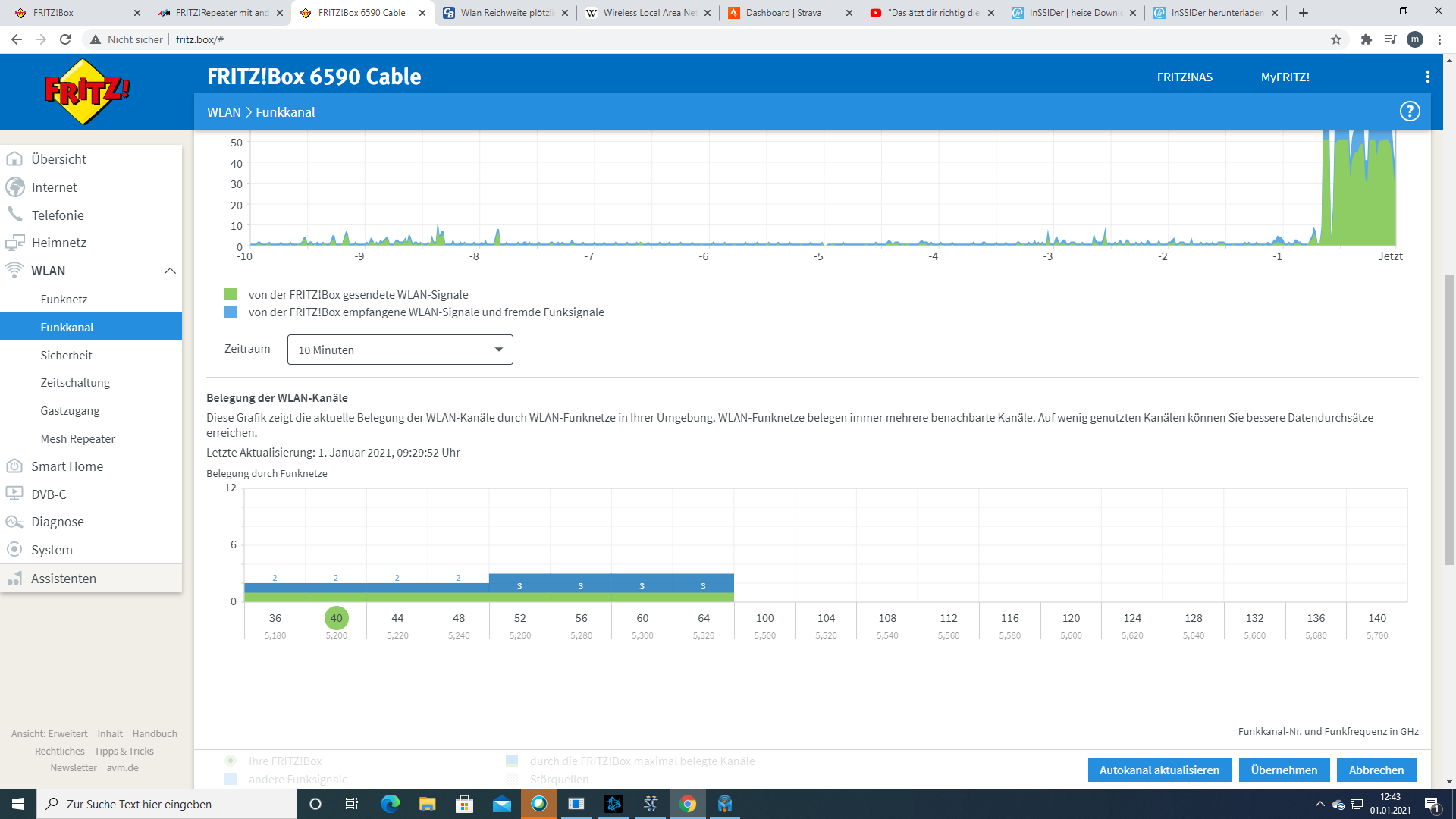This screenshot has height=819, width=1456.
Task: Open Heimnetz via its sidebar icon
Action: (14, 243)
